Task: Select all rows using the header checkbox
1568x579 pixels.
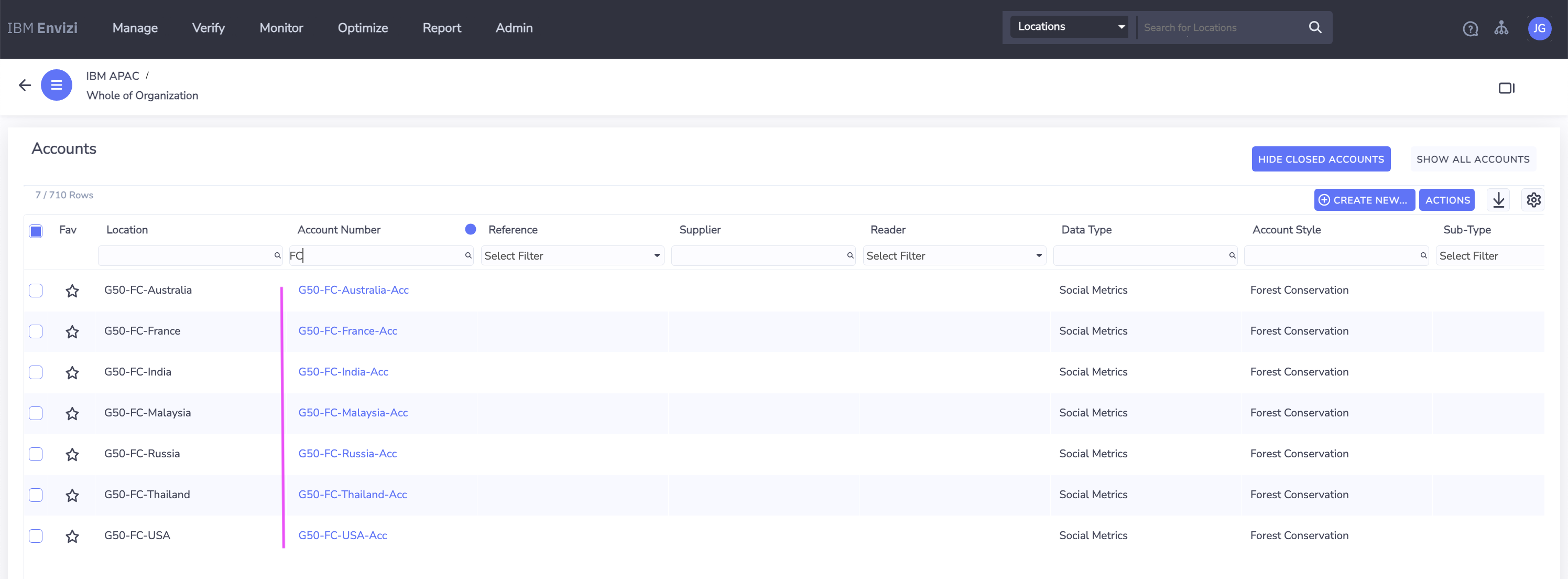Action: [x=36, y=231]
